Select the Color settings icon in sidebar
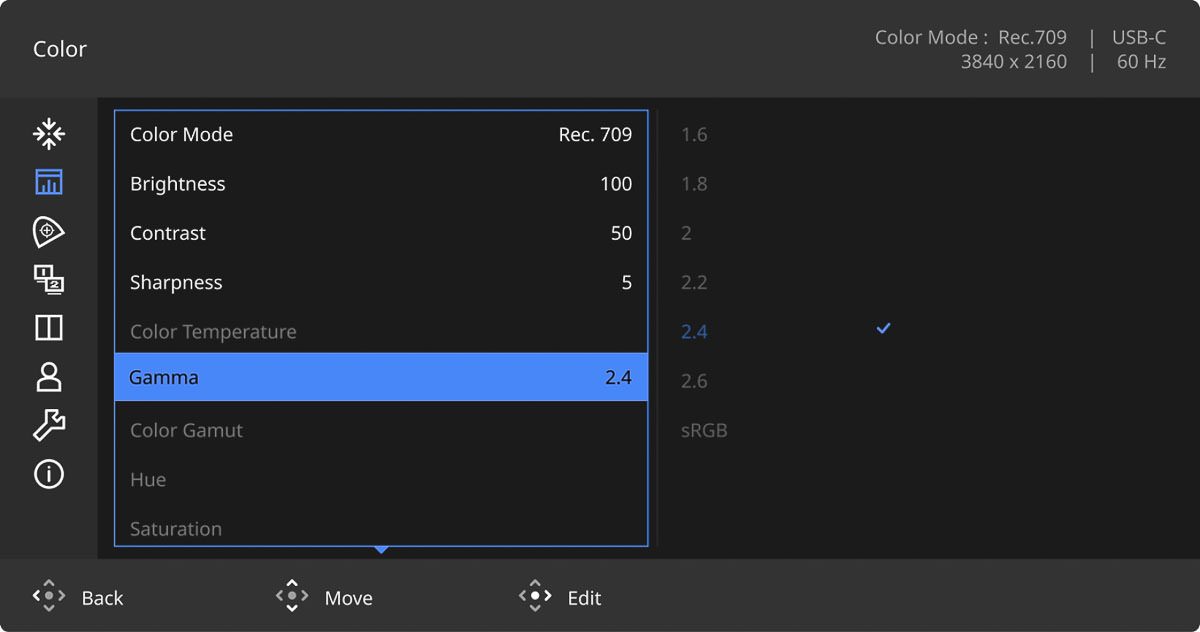 [x=48, y=182]
